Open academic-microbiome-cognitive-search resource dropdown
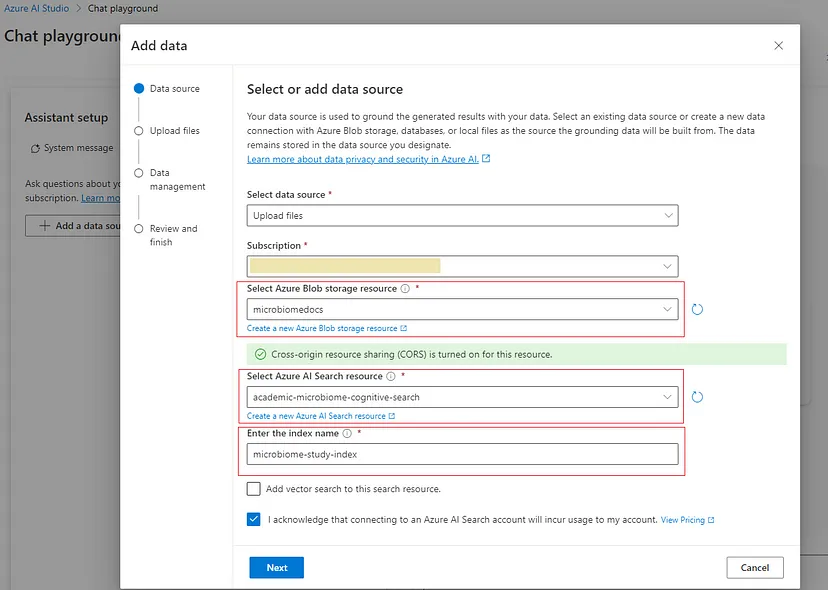Image resolution: width=828 pixels, height=590 pixels. 463,397
